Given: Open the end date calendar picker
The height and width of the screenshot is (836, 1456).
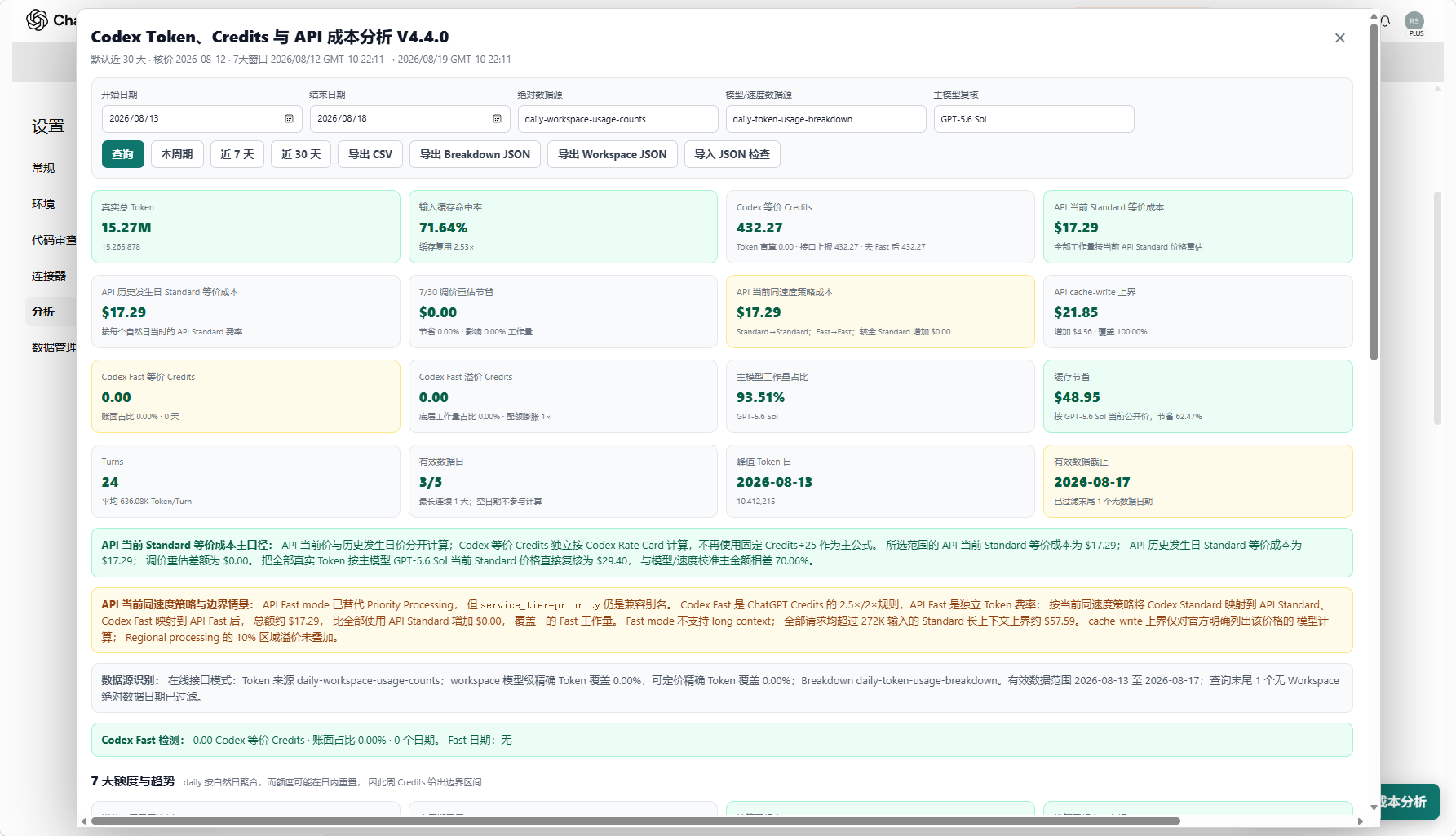Looking at the screenshot, I should coord(497,119).
